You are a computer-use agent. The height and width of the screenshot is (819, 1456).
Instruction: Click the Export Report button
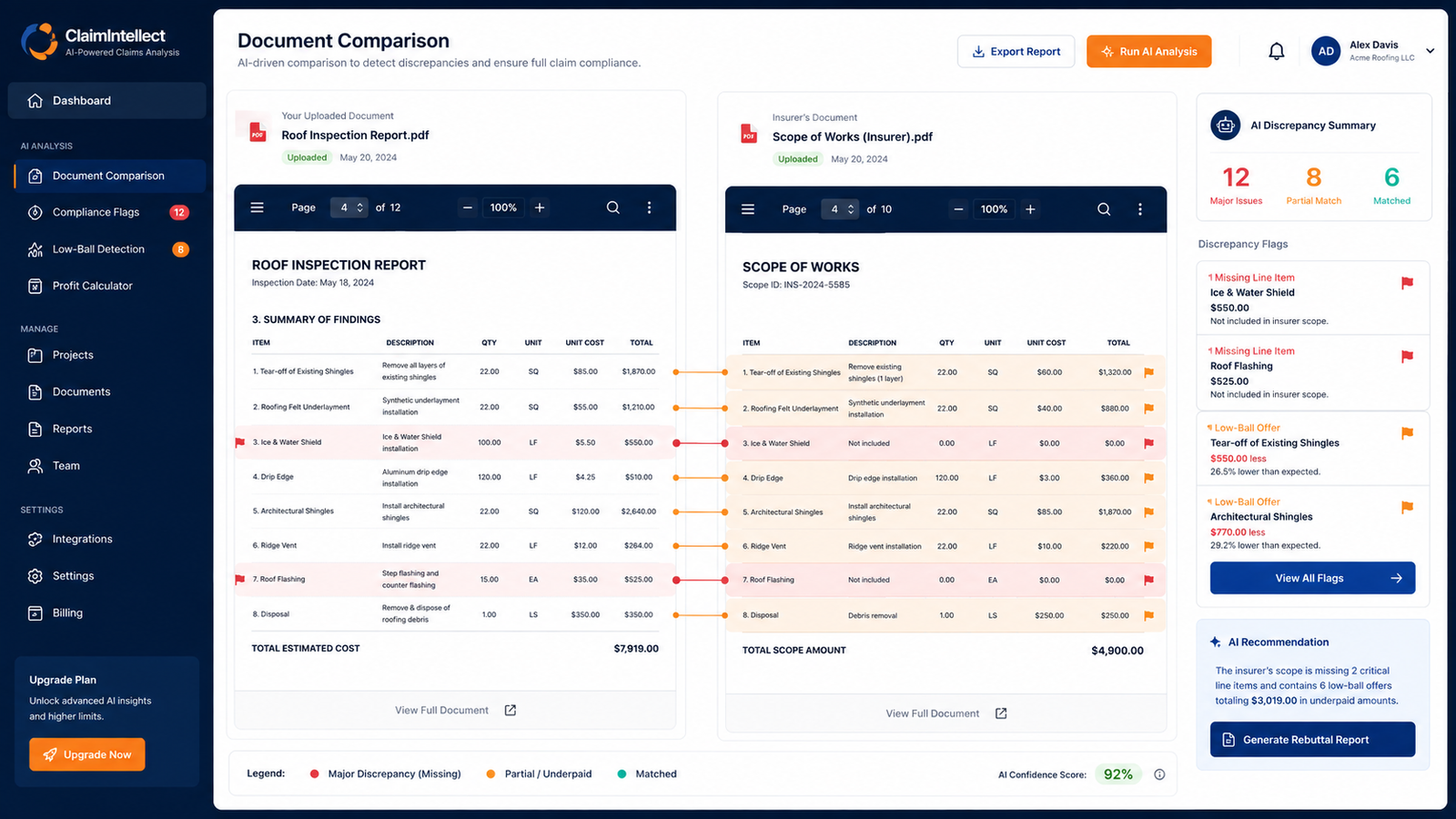pyautogui.click(x=1016, y=52)
